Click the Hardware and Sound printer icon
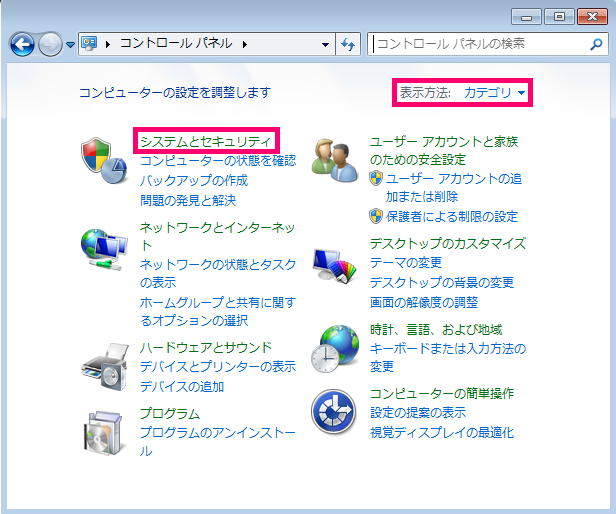This screenshot has height=514, width=616. 104,366
